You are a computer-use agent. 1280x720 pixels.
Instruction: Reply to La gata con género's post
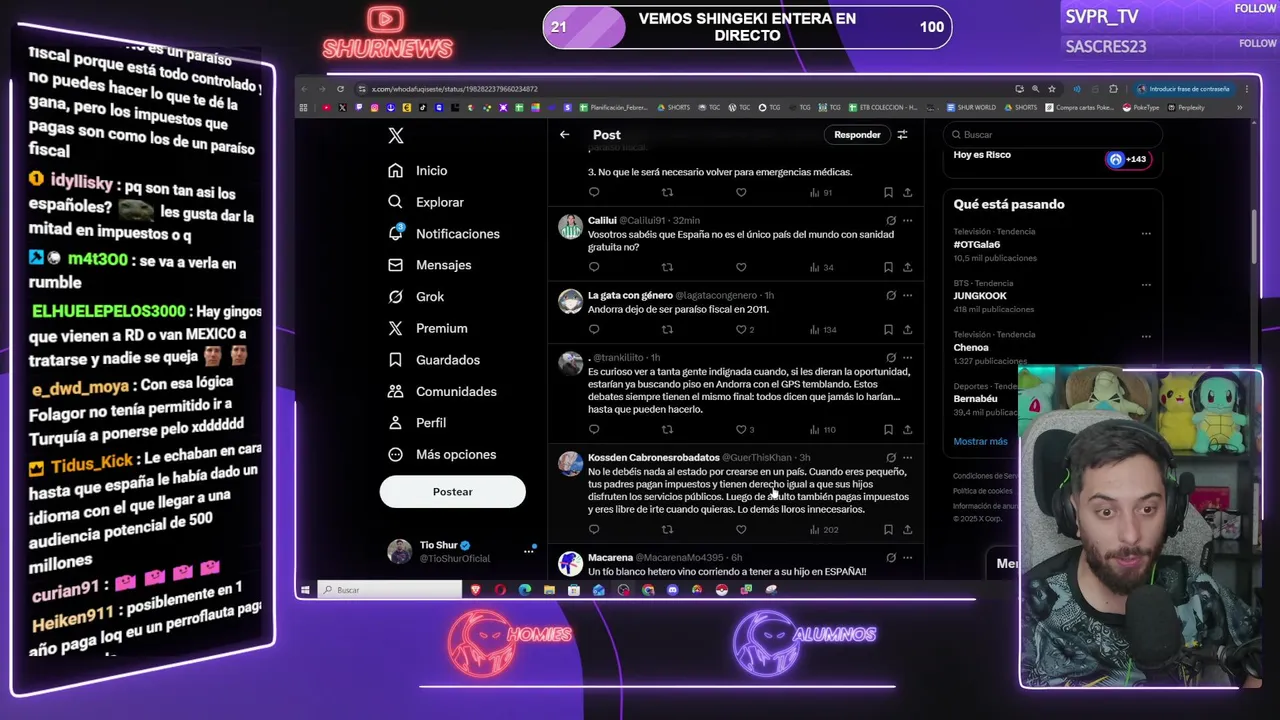click(x=594, y=329)
